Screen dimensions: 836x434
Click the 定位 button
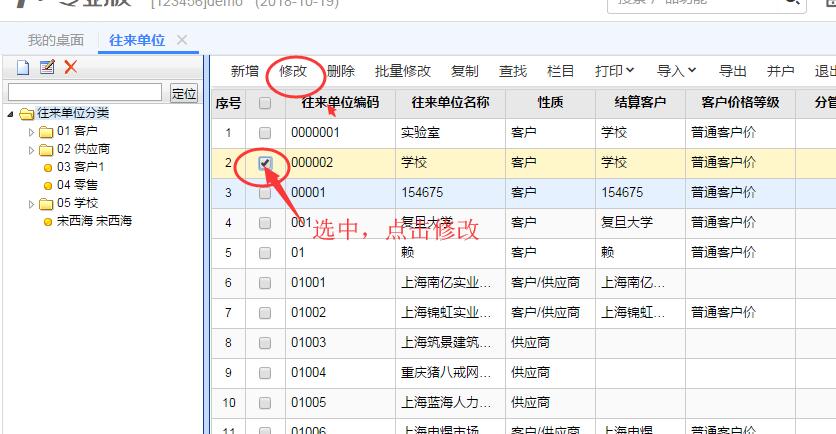pos(184,93)
